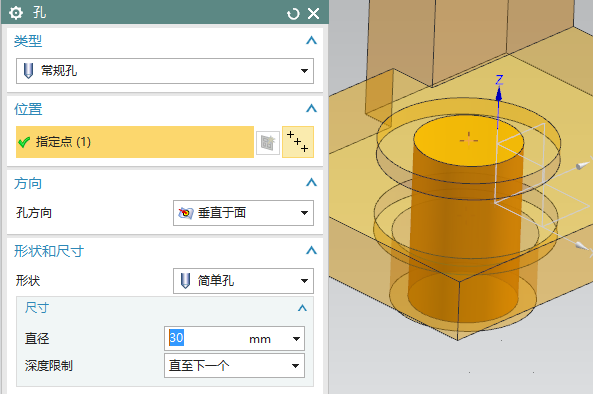Viewport: 594px width, 394px height.
Task: Click the 形状和尺寸 section title
Action: point(49,251)
